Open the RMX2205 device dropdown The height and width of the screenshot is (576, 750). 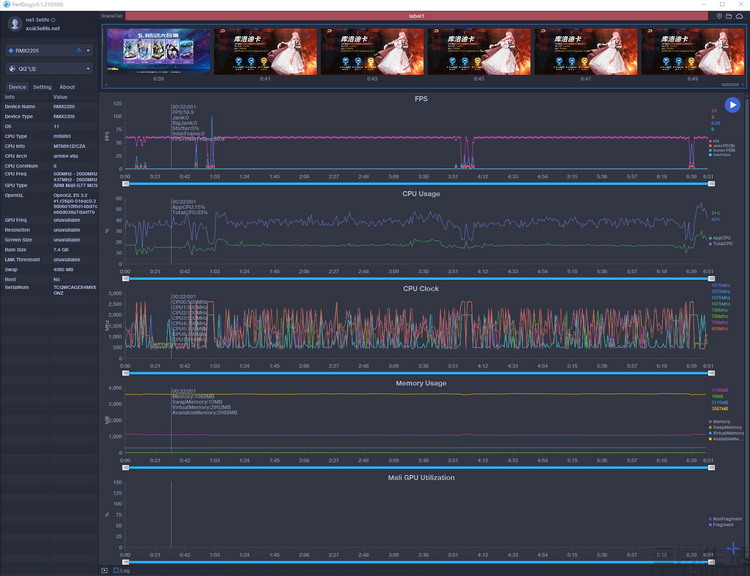pyautogui.click(x=49, y=50)
